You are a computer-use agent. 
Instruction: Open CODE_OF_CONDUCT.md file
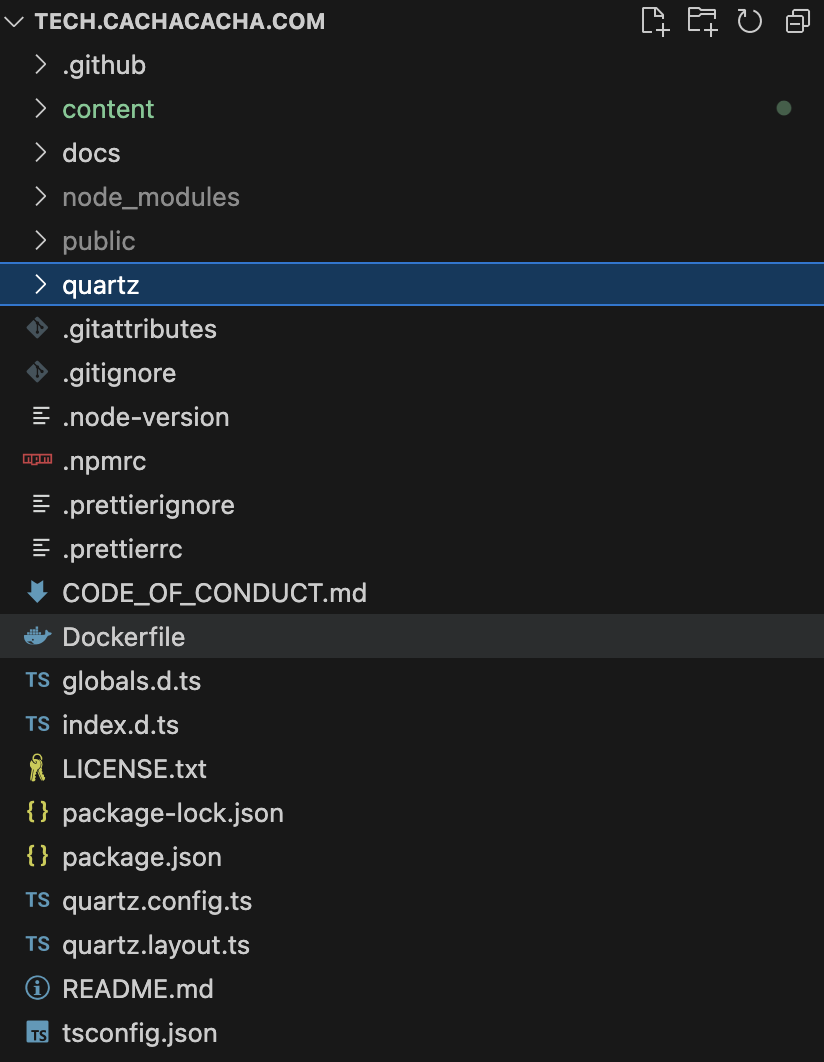pos(214,593)
